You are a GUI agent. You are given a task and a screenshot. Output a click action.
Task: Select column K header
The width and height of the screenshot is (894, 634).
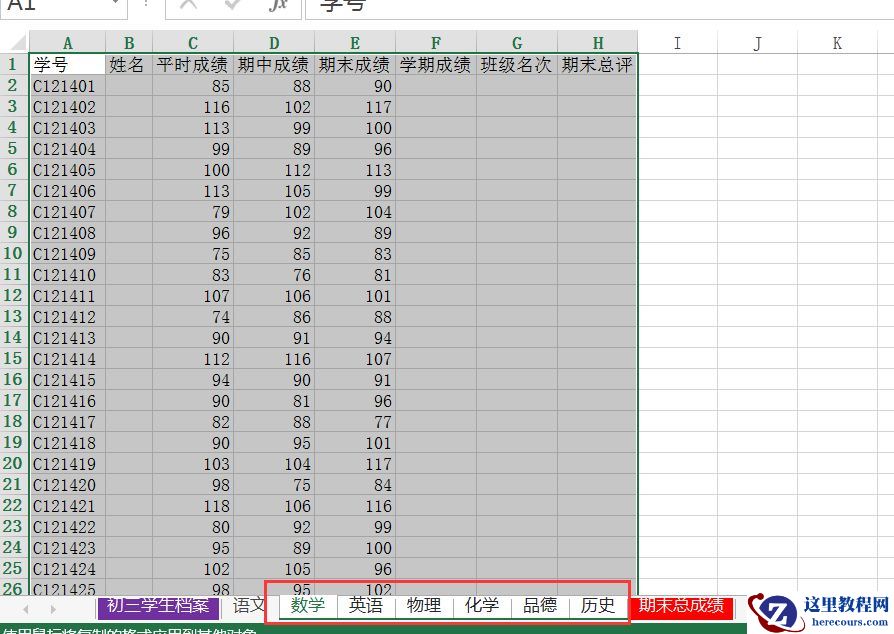pyautogui.click(x=837, y=43)
